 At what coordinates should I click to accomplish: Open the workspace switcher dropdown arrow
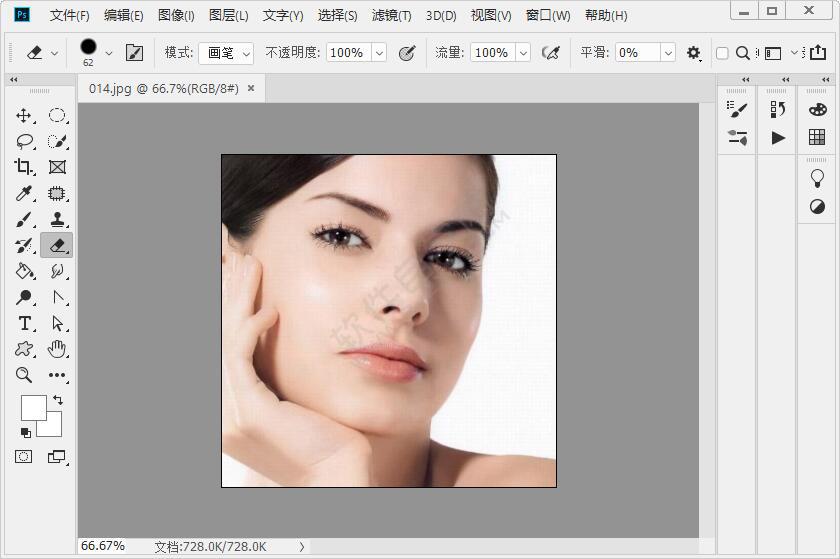(x=794, y=53)
